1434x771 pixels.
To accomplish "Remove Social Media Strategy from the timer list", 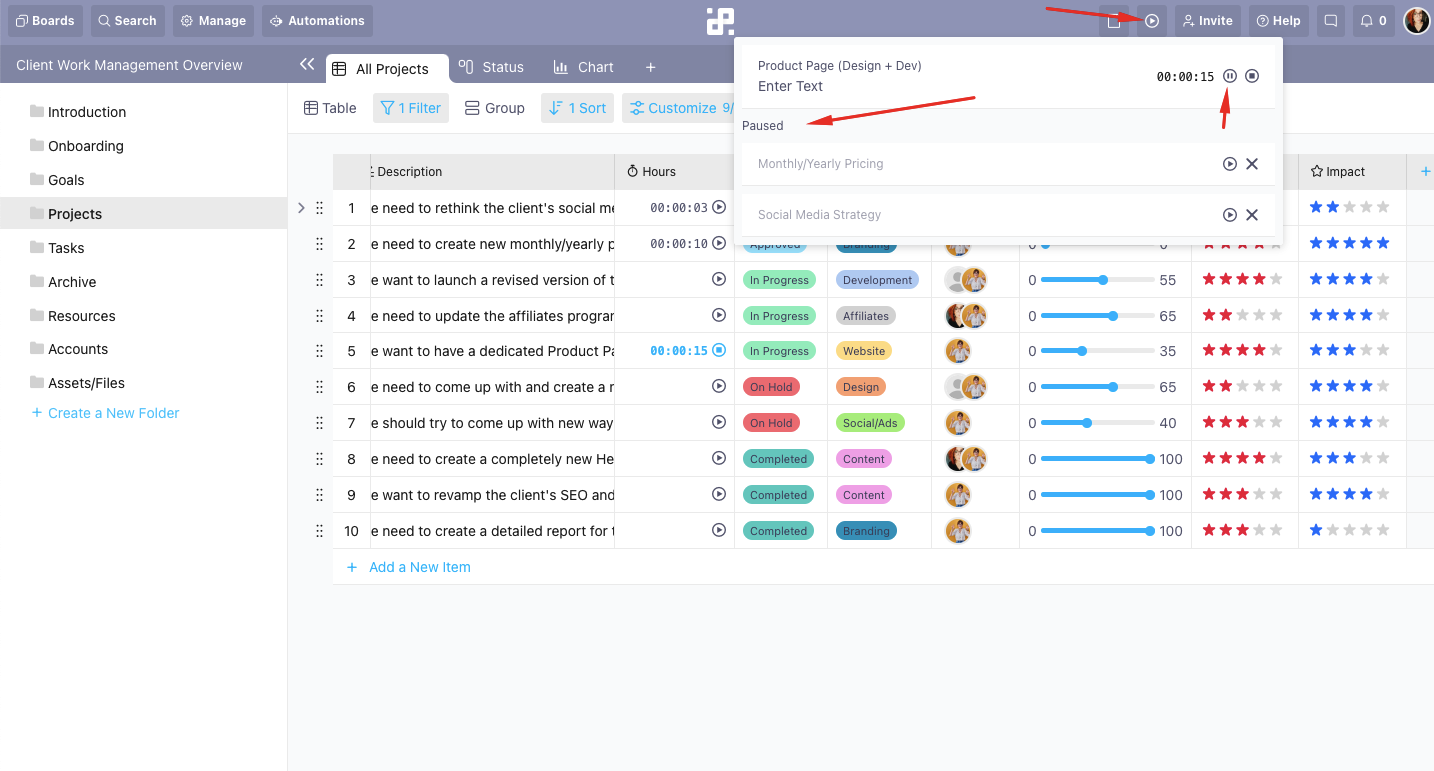I will pos(1252,214).
